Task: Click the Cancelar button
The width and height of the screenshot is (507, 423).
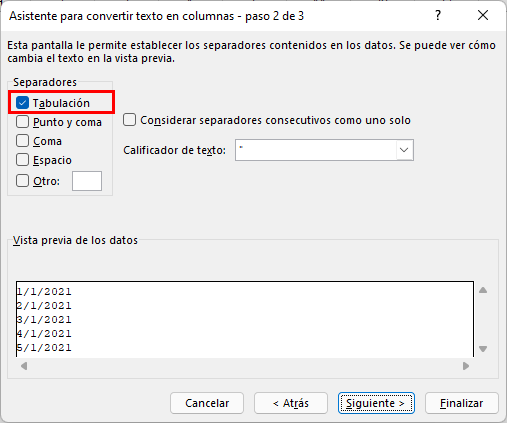Action: click(207, 403)
